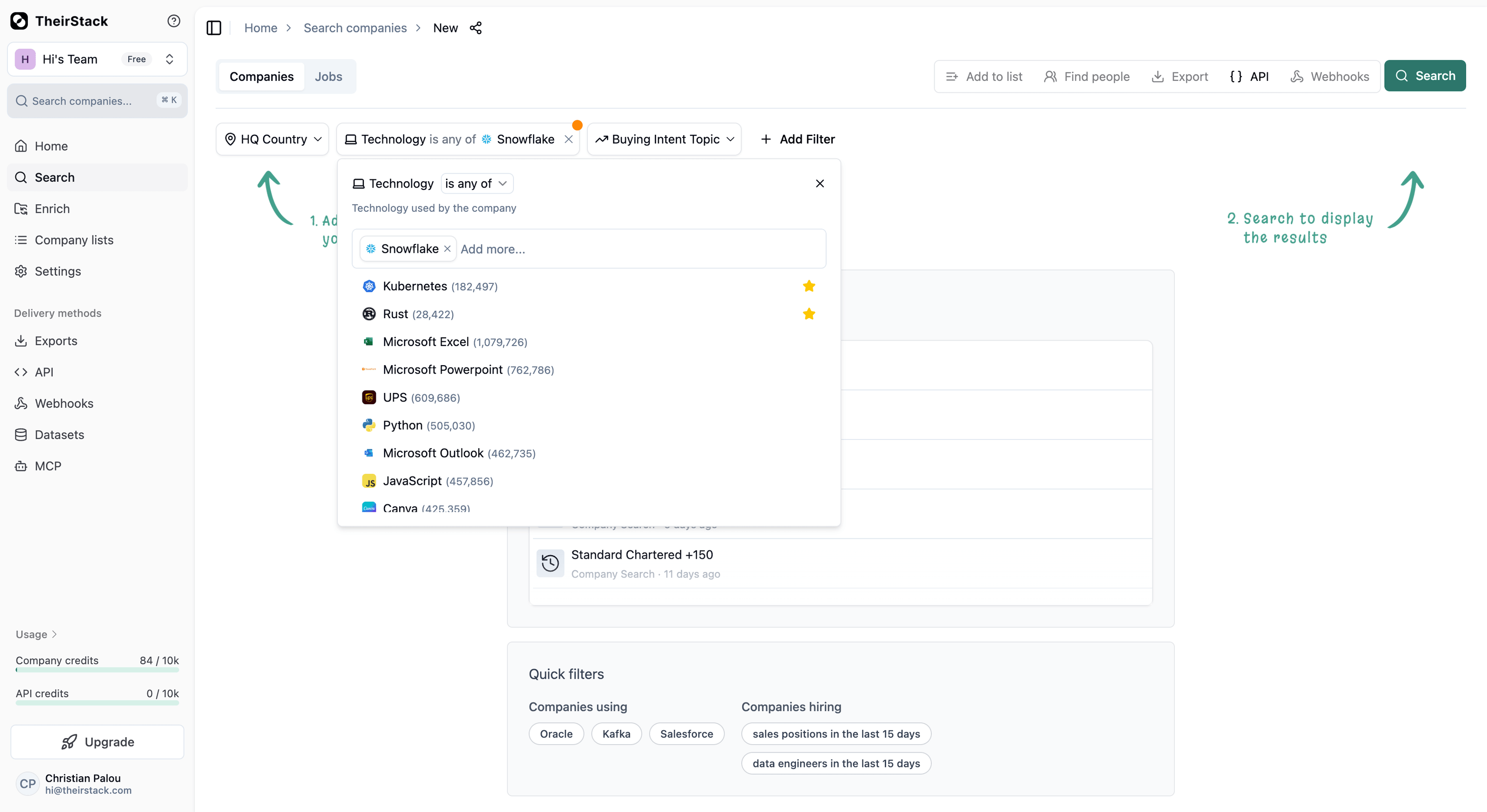
Task: Toggle the favorite star for Rust
Action: [x=809, y=314]
